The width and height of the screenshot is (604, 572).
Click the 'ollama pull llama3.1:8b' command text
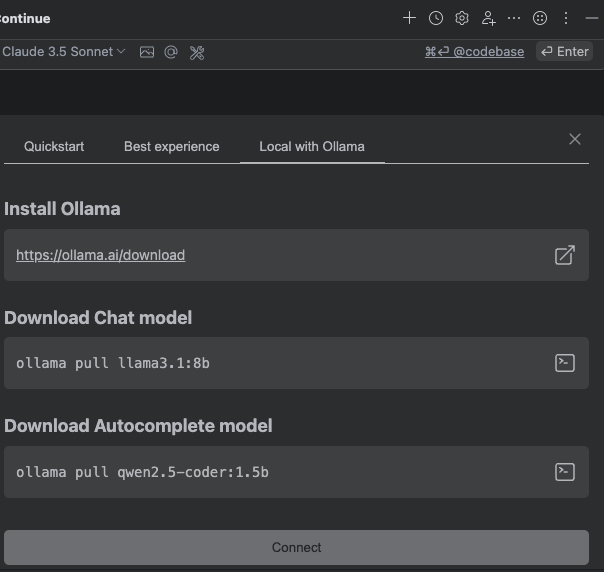coord(113,363)
